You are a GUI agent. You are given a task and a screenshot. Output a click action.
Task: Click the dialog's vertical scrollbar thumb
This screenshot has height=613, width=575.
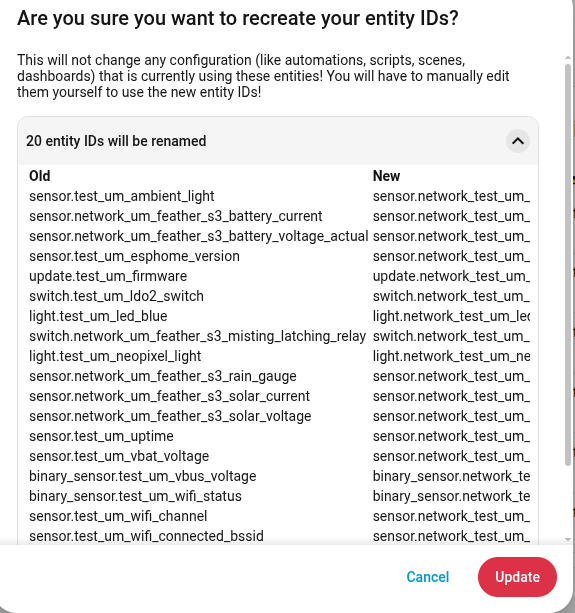click(x=568, y=264)
